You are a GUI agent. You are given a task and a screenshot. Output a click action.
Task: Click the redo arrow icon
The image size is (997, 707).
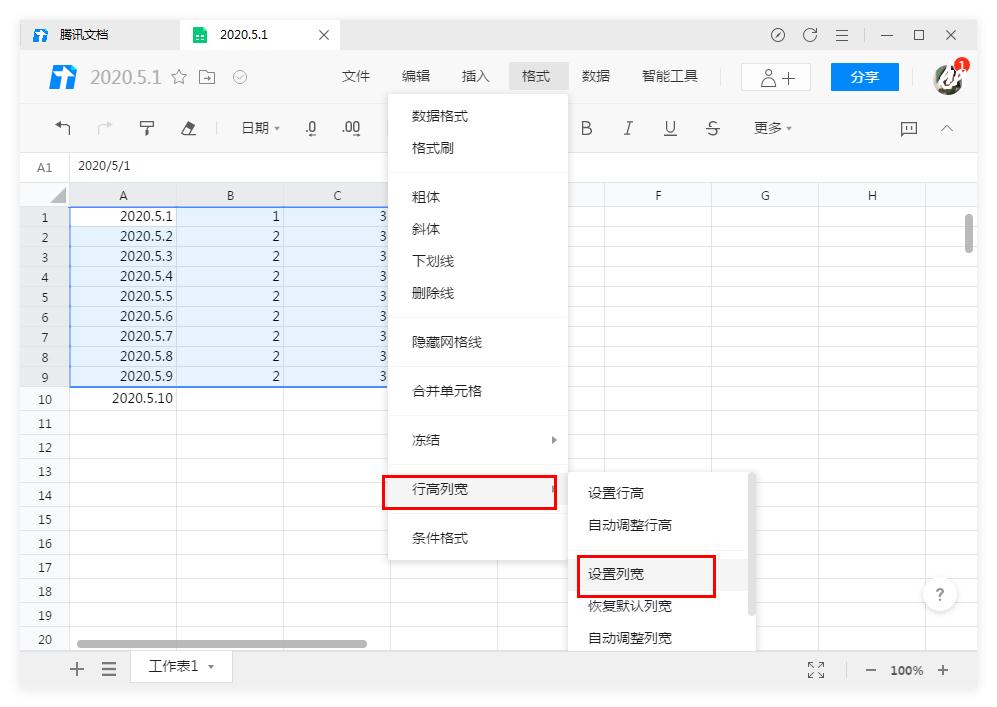104,128
